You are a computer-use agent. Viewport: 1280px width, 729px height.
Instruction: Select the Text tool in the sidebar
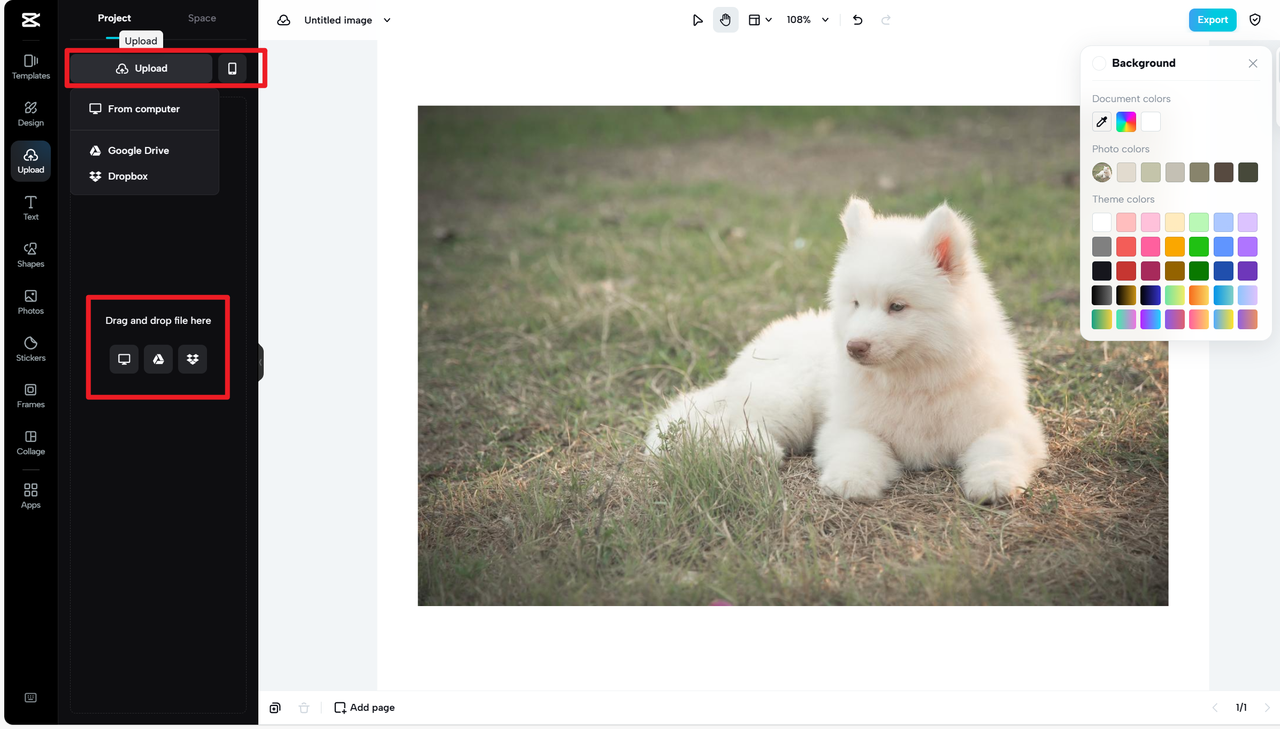click(30, 207)
